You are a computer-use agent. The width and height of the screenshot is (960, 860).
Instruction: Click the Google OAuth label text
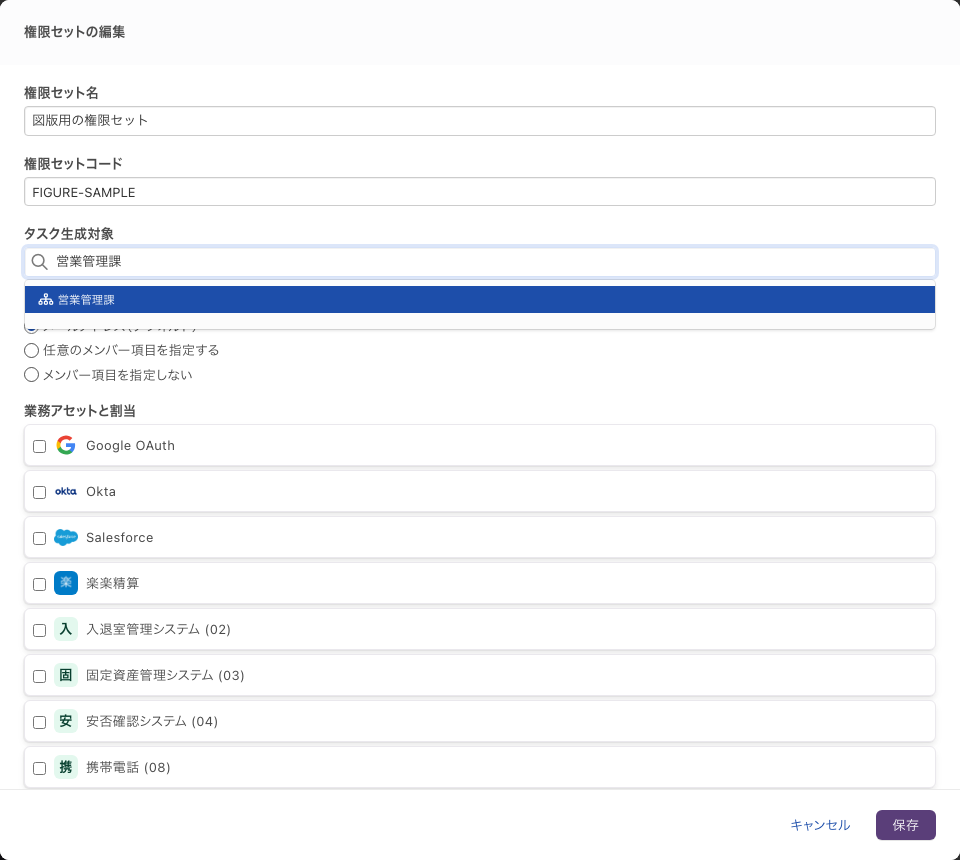tap(130, 446)
